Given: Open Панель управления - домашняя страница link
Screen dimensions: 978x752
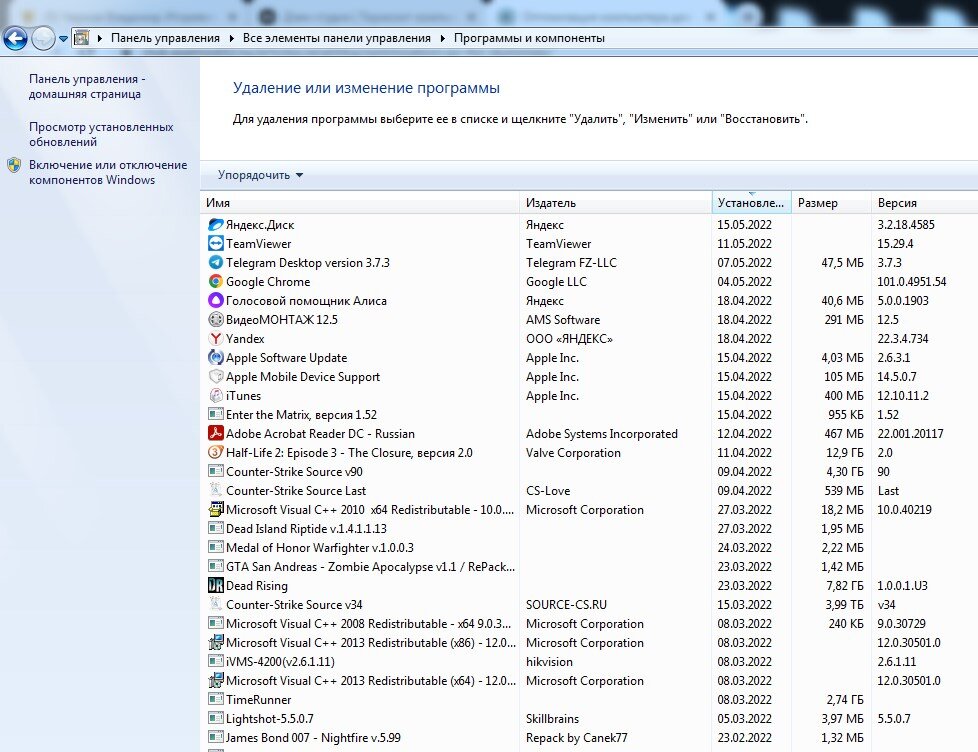Looking at the screenshot, I should pyautogui.click(x=87, y=87).
